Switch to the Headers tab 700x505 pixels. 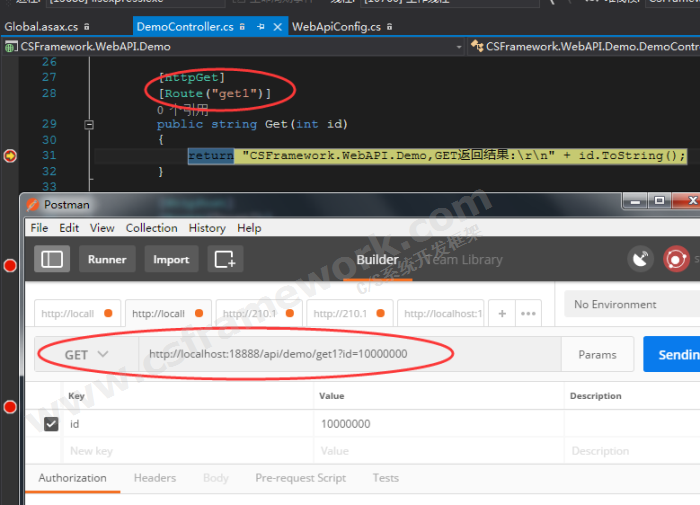[155, 478]
